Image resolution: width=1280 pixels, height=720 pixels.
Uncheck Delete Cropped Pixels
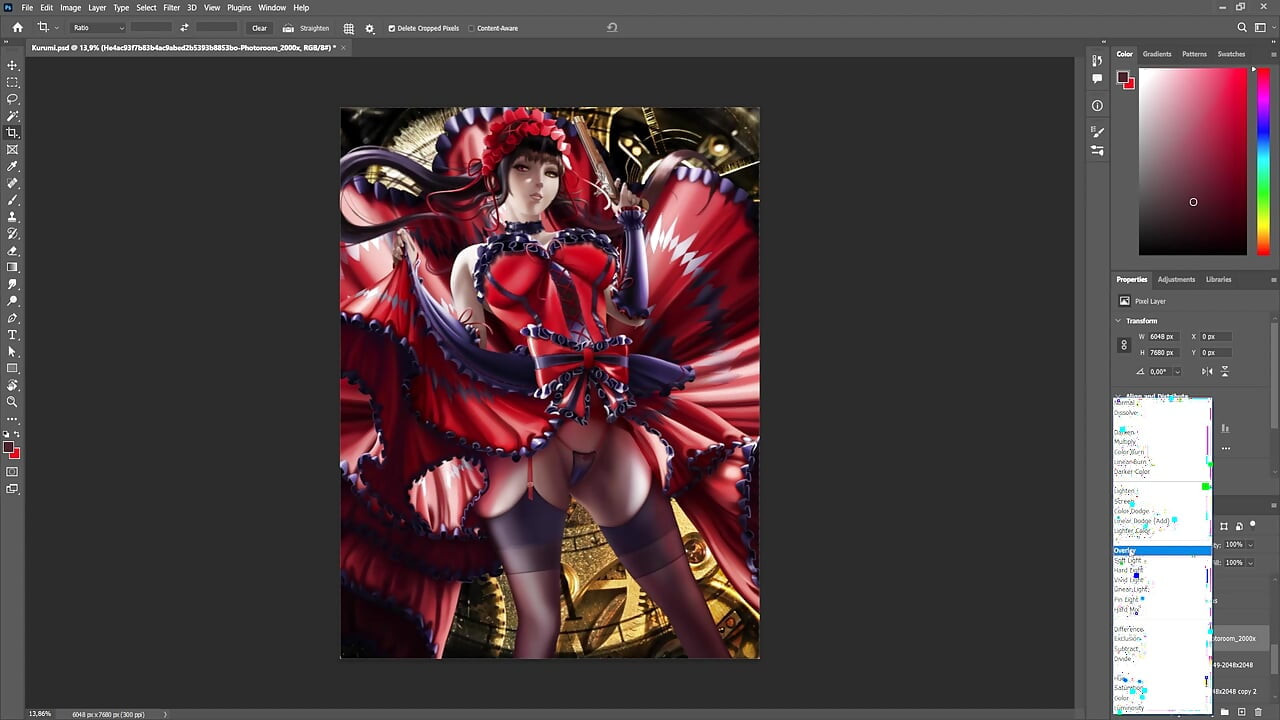pyautogui.click(x=392, y=28)
